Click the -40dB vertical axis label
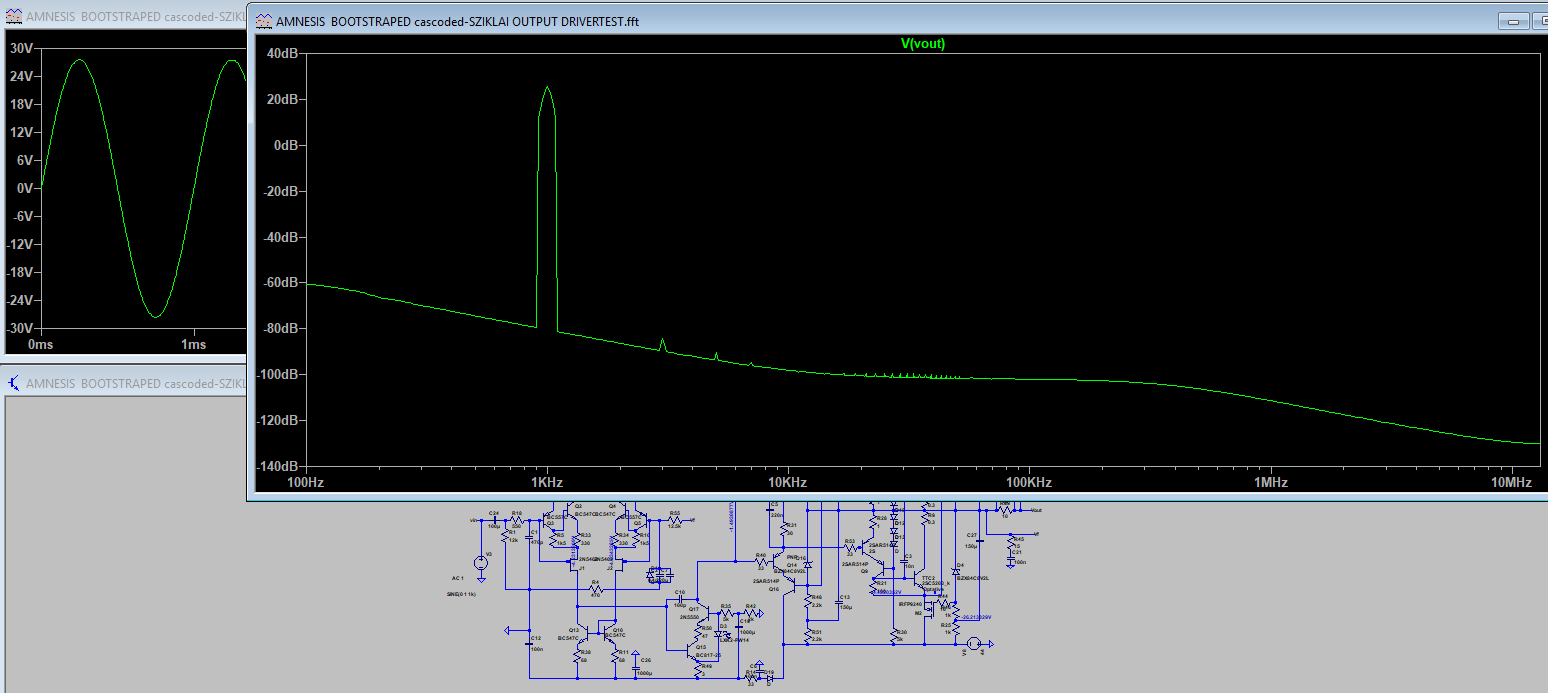The width and height of the screenshot is (1548, 693). click(x=278, y=238)
